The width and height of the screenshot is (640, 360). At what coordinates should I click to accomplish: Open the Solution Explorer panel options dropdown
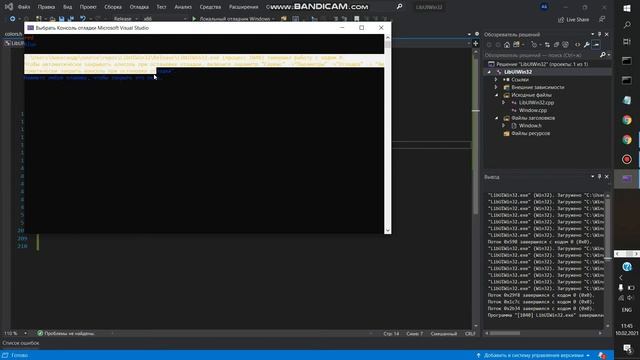click(592, 34)
